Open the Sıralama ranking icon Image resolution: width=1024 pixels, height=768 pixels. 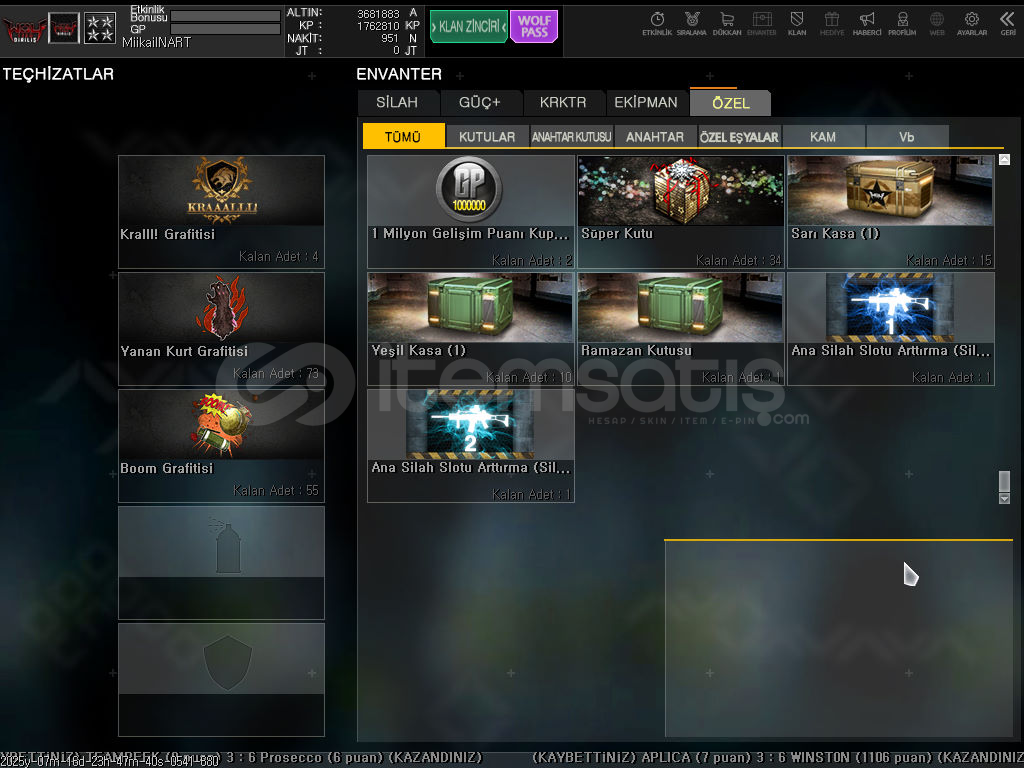pos(692,24)
